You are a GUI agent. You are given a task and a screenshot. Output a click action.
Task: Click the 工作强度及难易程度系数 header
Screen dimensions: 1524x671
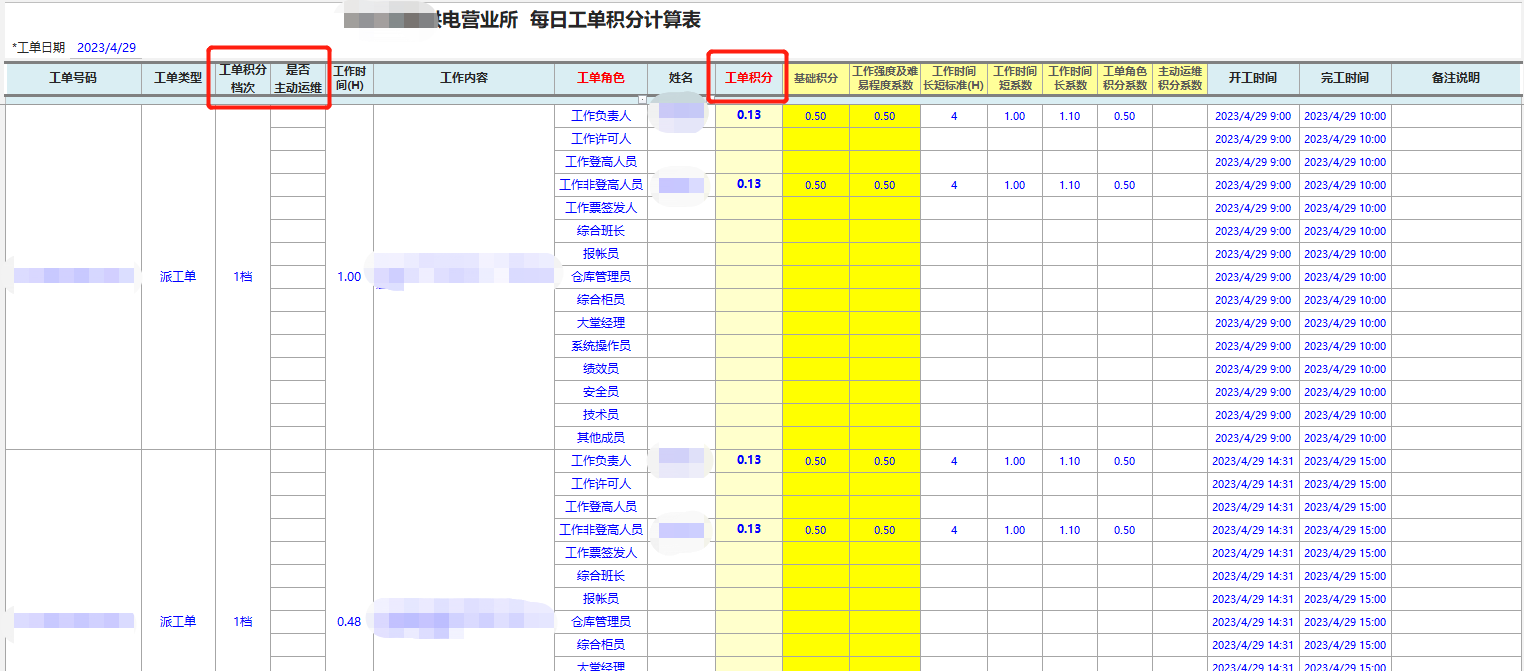tap(885, 78)
